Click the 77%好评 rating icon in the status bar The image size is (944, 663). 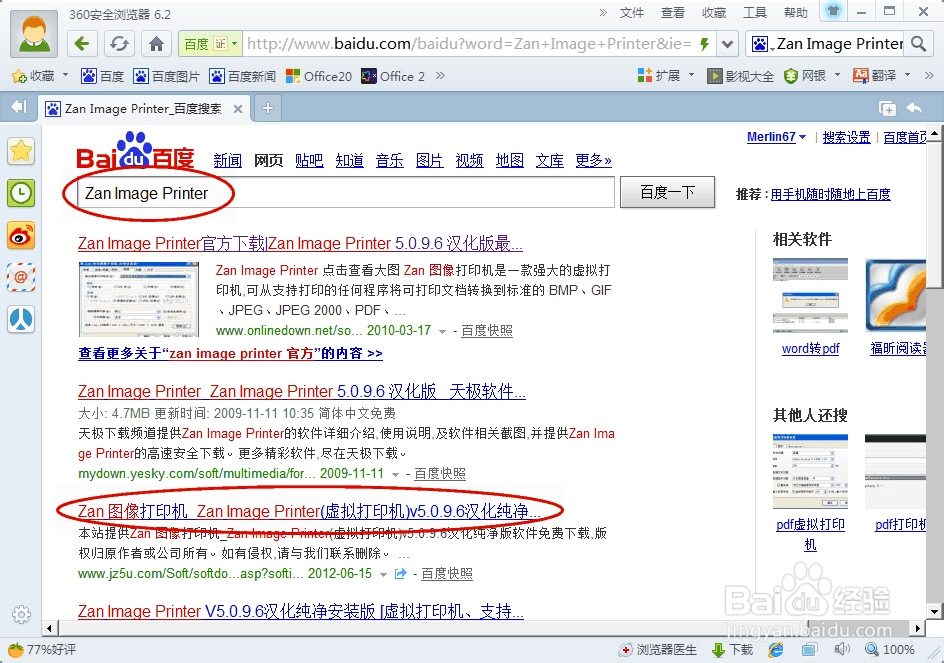16,650
